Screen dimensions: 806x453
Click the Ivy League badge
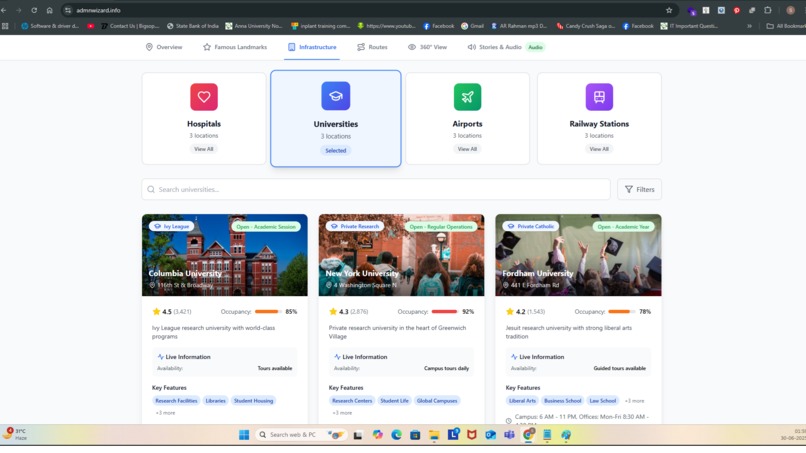click(172, 226)
